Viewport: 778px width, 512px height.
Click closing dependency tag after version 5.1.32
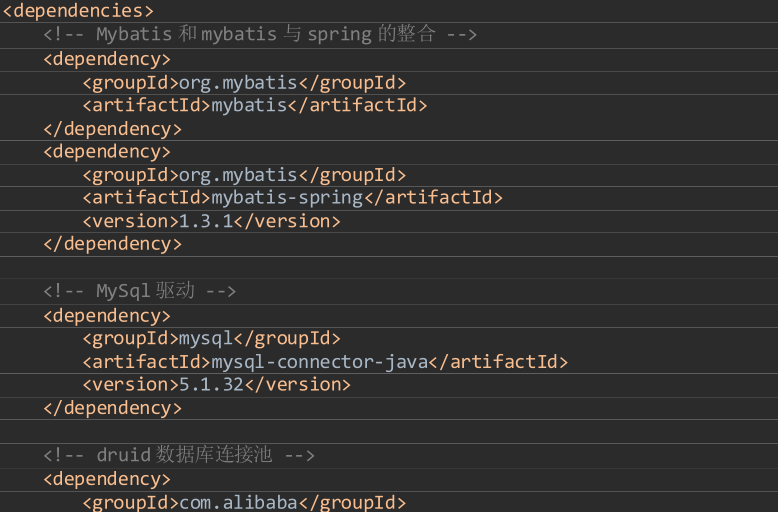pos(112,408)
